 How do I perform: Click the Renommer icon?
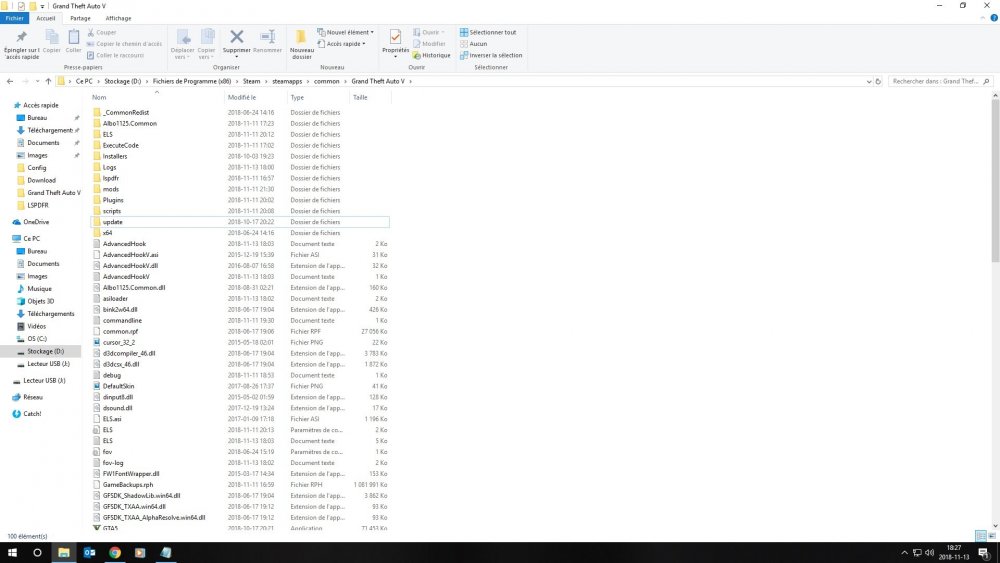click(267, 37)
